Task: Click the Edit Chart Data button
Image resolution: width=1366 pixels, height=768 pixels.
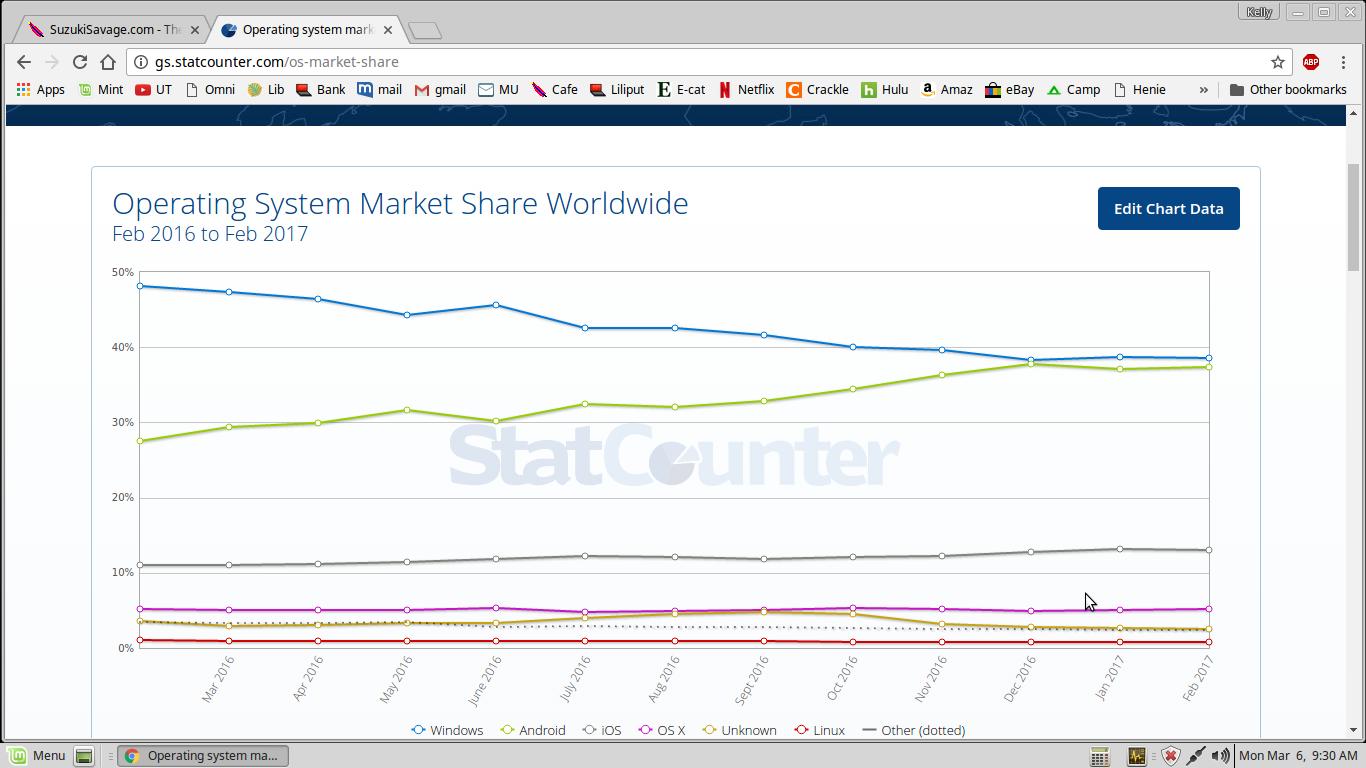Action: point(1168,209)
